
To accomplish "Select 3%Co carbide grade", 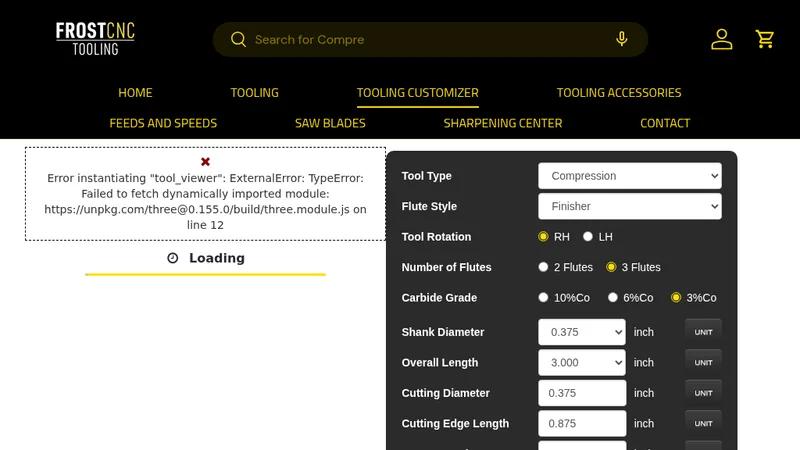I will coord(676,297).
